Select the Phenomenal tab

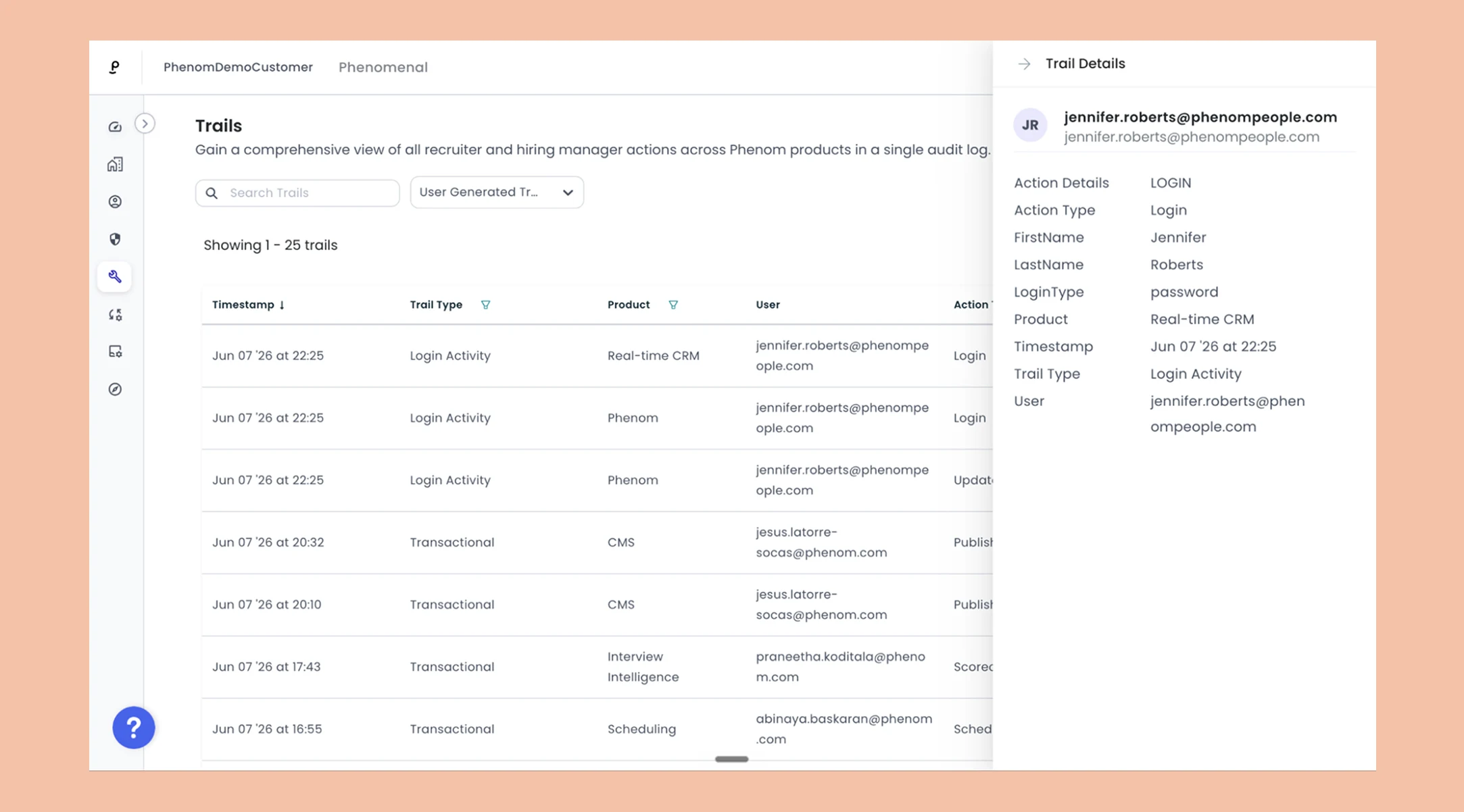[x=383, y=67]
